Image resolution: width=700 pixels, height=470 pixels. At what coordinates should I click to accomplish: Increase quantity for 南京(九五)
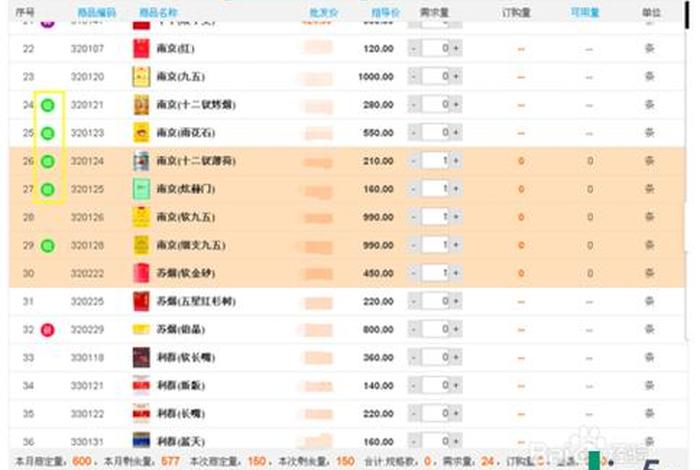(456, 77)
